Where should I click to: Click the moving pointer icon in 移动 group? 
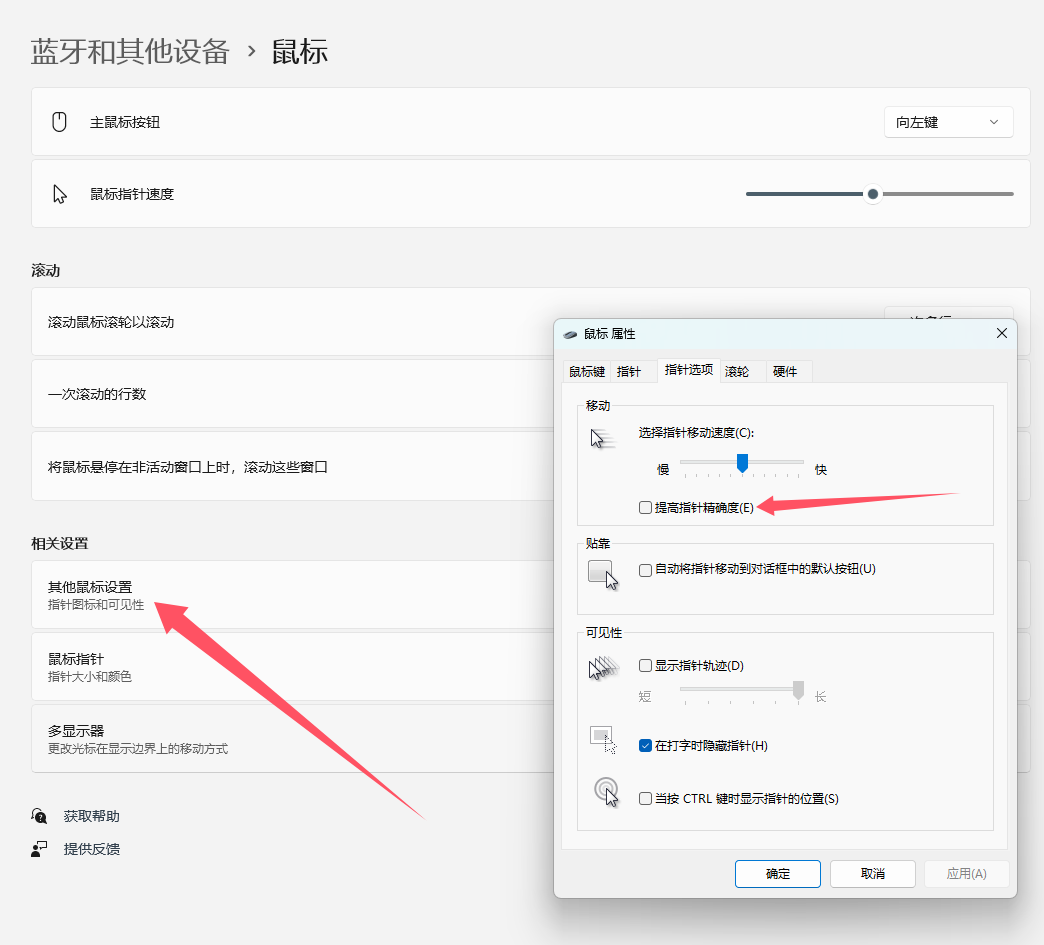603,438
